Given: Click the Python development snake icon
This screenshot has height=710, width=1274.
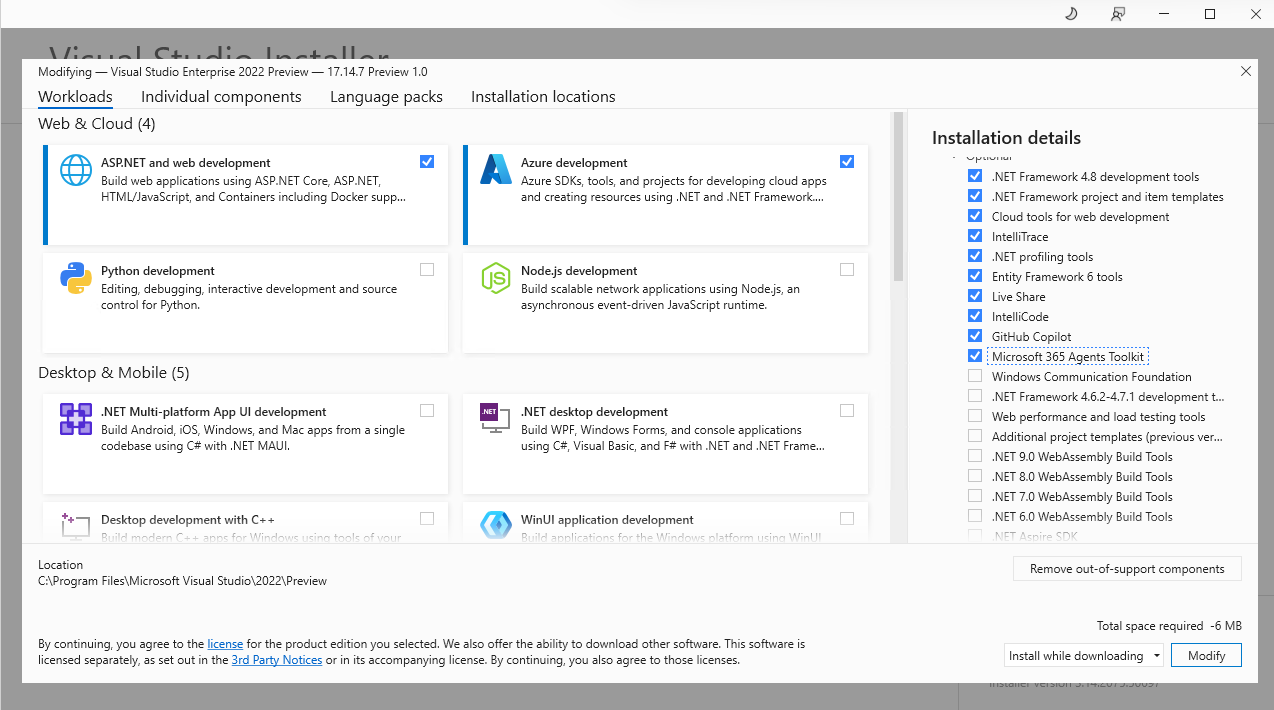Looking at the screenshot, I should click(76, 278).
